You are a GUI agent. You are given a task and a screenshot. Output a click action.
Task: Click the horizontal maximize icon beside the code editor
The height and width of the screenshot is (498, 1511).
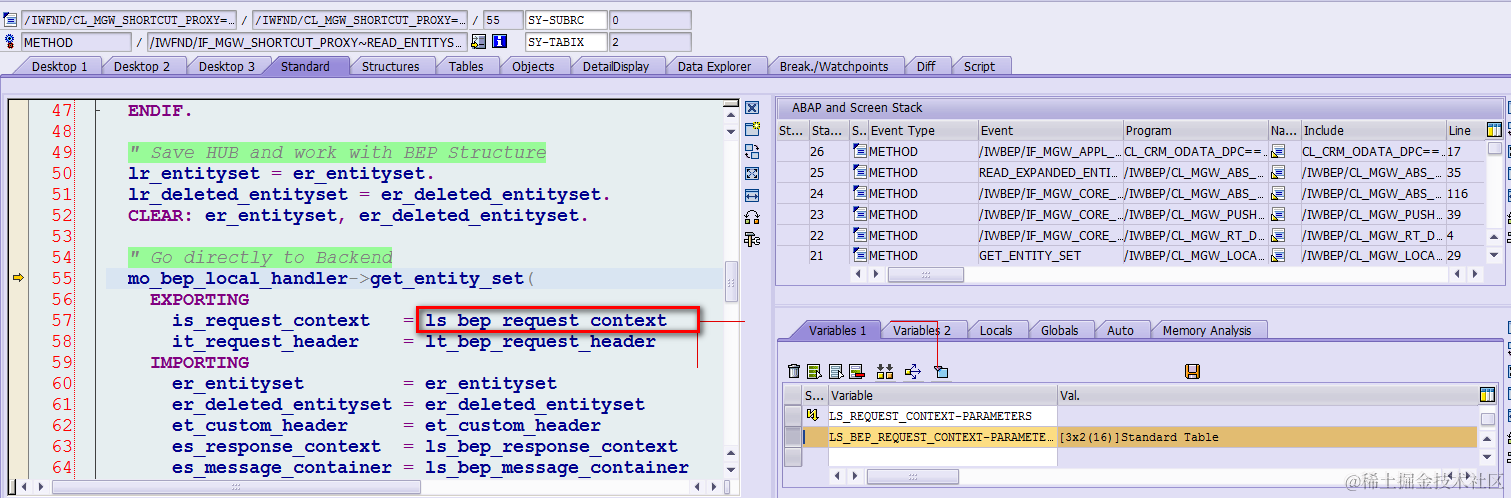click(x=753, y=196)
